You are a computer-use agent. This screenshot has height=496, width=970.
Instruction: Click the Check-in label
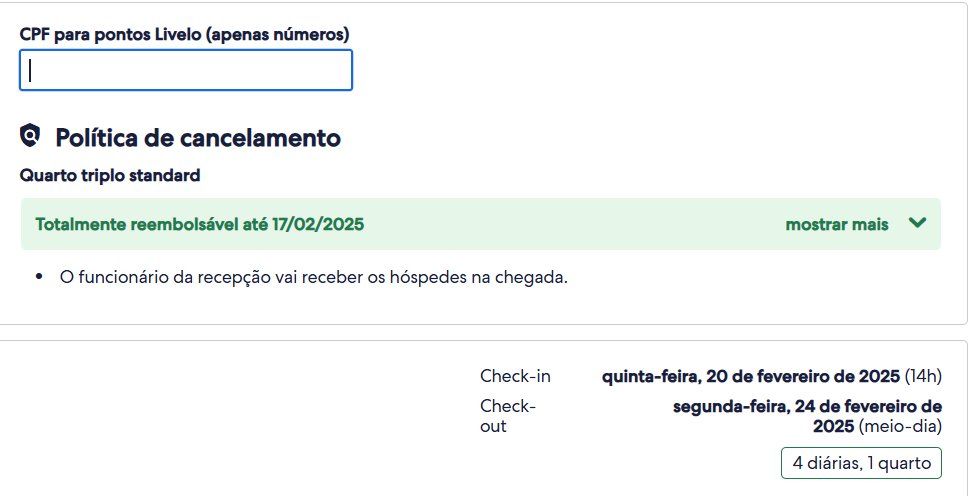(515, 376)
